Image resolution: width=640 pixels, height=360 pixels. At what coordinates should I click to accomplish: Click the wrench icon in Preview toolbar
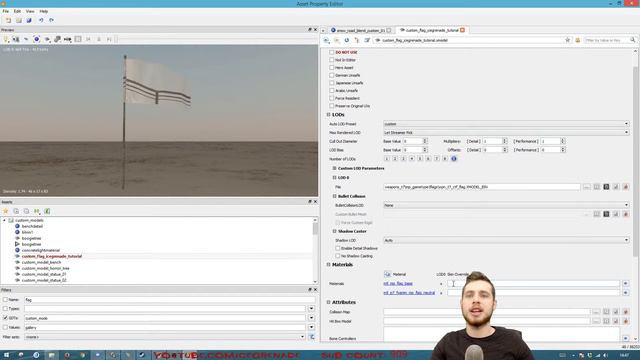click(x=57, y=39)
